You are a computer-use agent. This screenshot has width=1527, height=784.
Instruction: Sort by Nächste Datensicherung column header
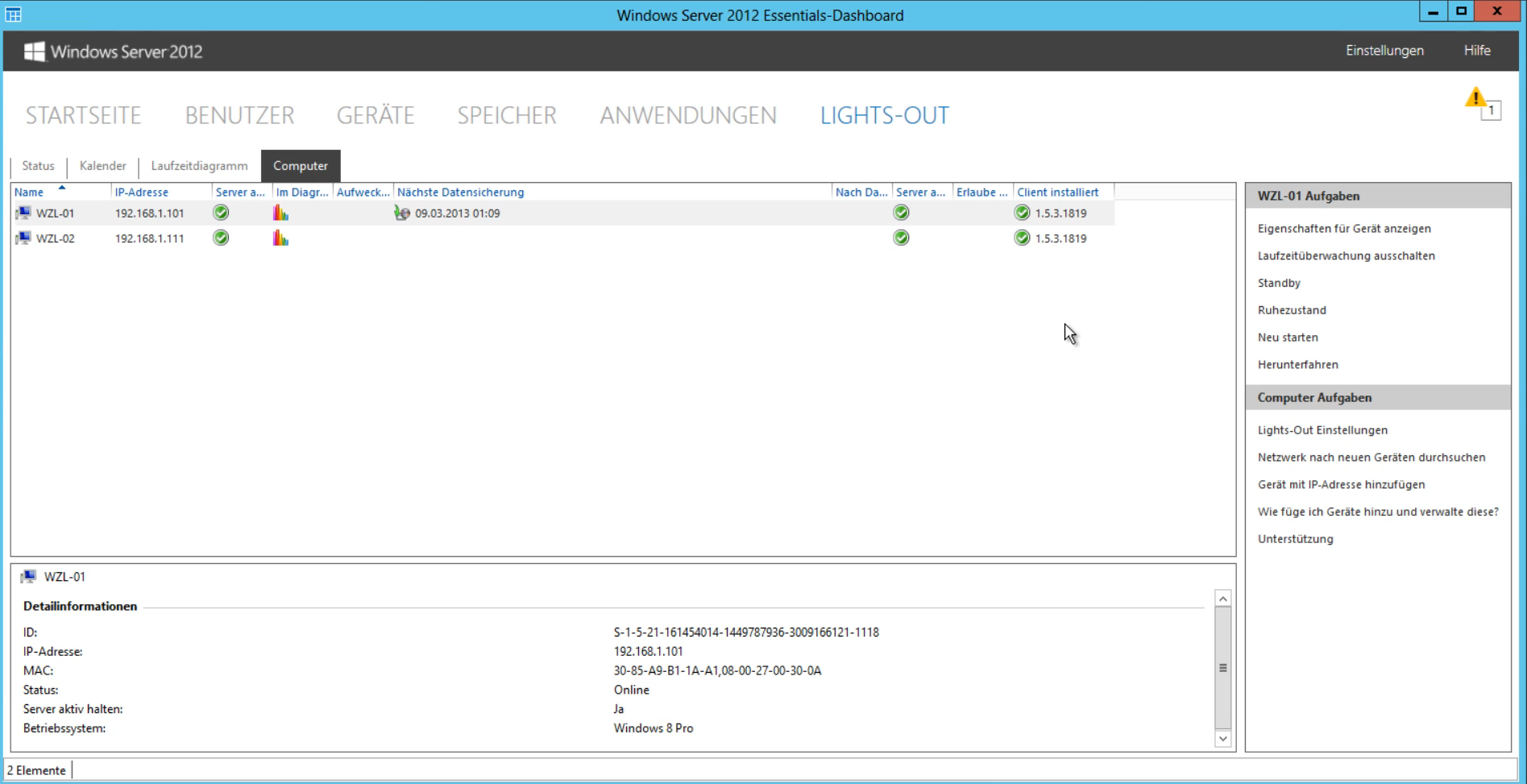(x=460, y=193)
